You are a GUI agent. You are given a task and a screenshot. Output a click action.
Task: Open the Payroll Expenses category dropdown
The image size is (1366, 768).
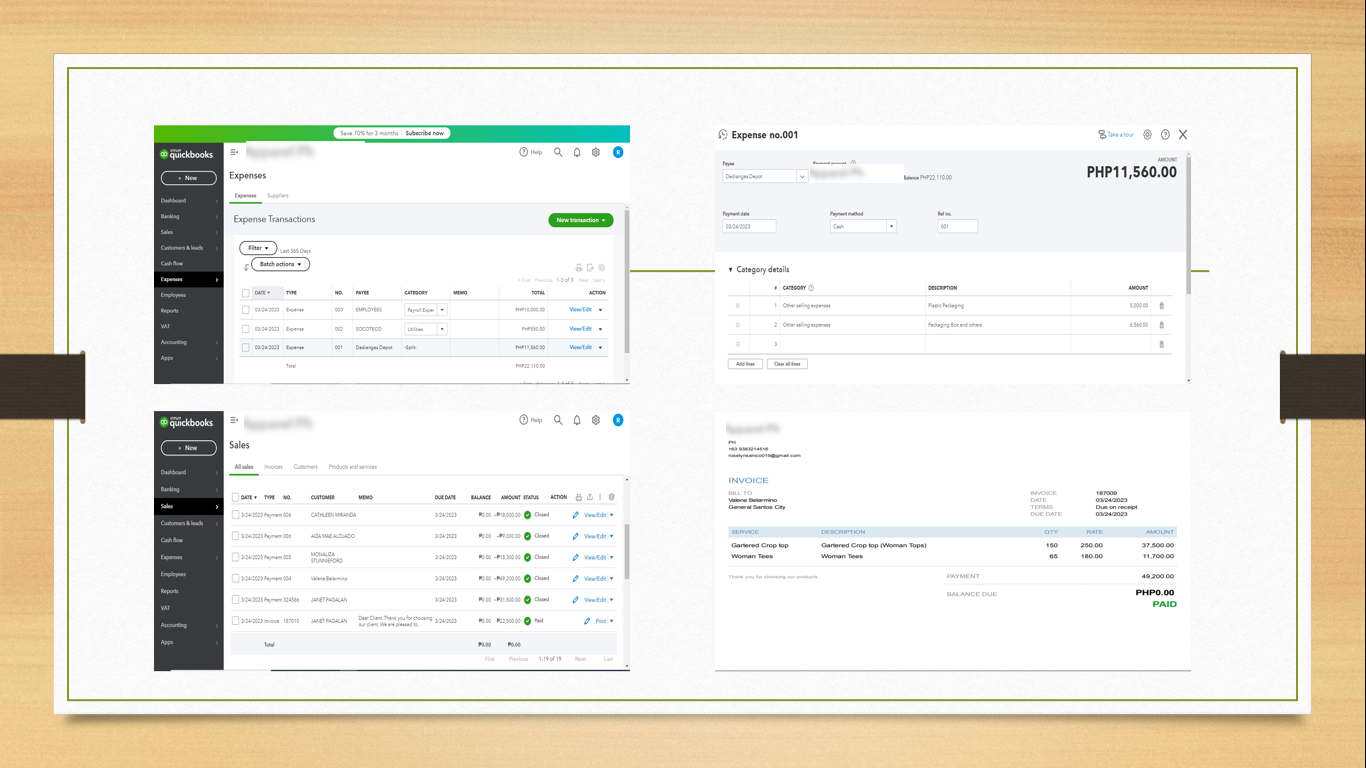pos(442,310)
